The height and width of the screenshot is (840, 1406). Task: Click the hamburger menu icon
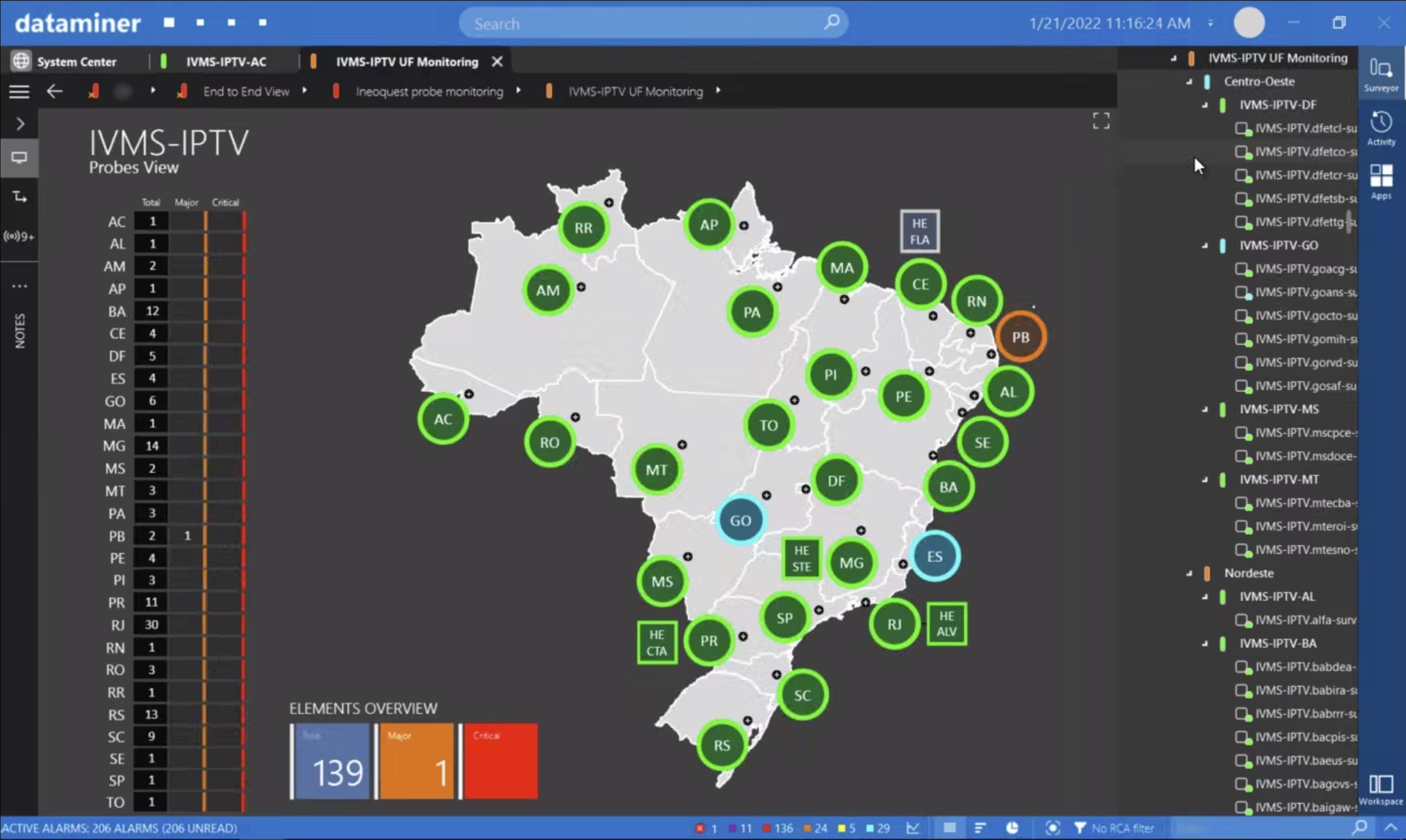click(x=19, y=92)
